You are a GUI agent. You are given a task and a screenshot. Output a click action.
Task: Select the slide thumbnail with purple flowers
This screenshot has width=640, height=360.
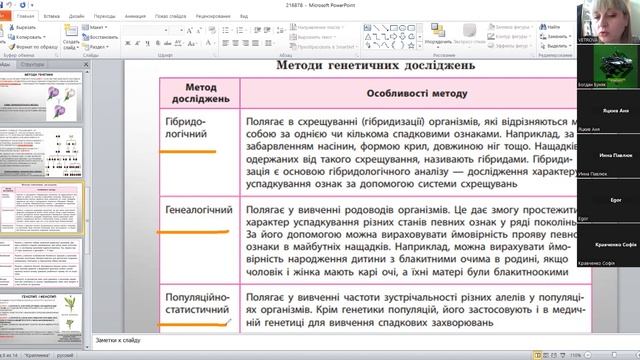(x=41, y=96)
